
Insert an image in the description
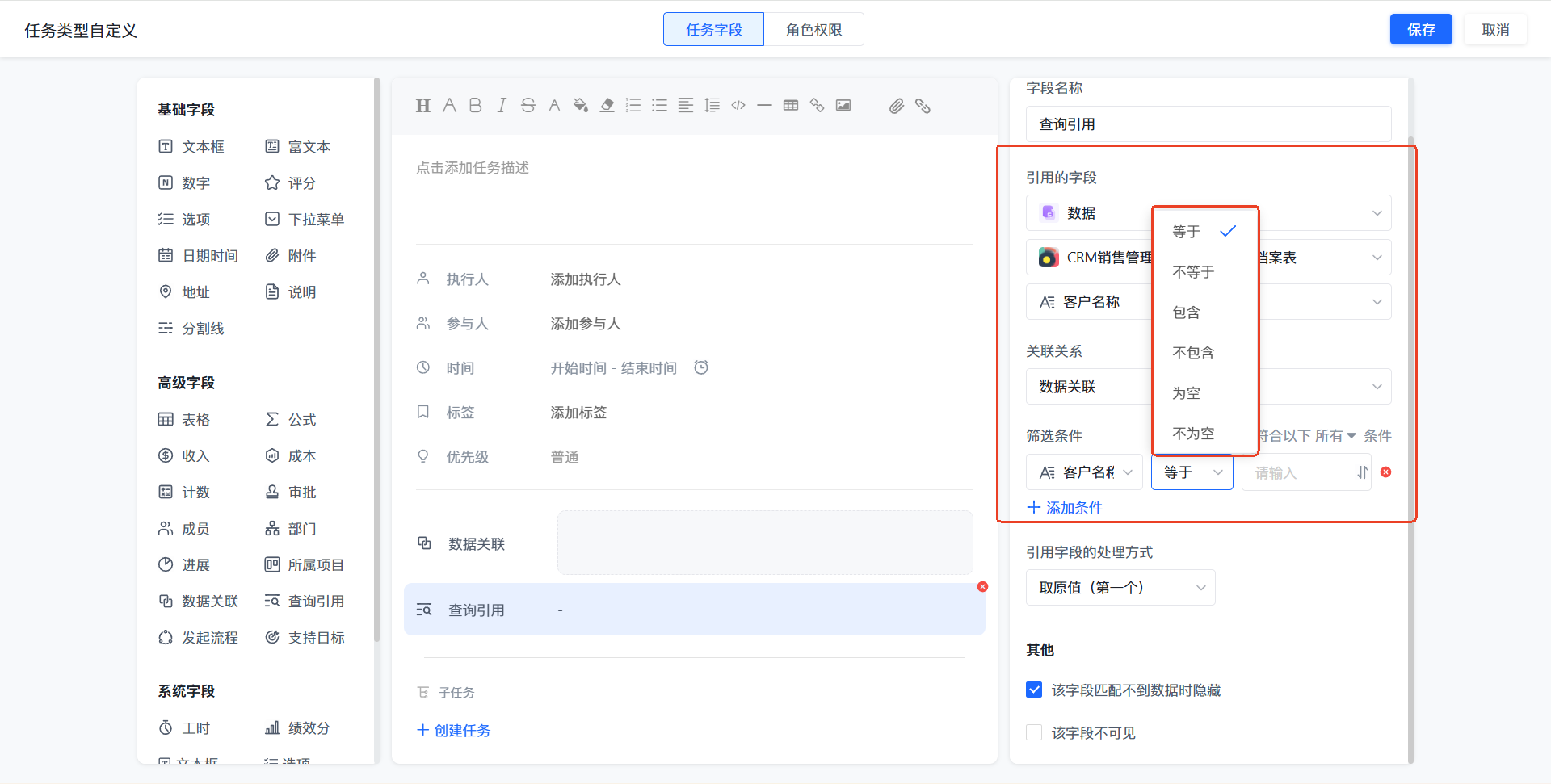click(843, 106)
